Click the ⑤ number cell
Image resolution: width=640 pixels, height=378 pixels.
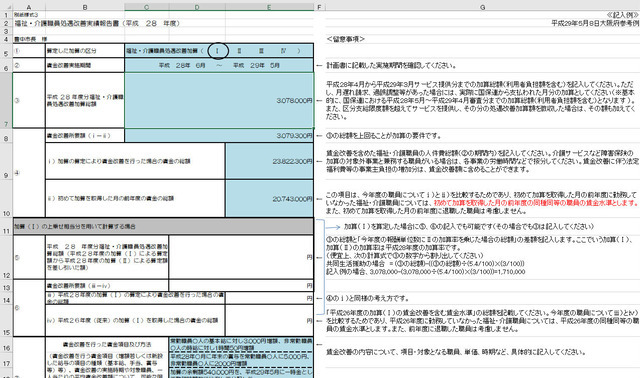point(29,257)
